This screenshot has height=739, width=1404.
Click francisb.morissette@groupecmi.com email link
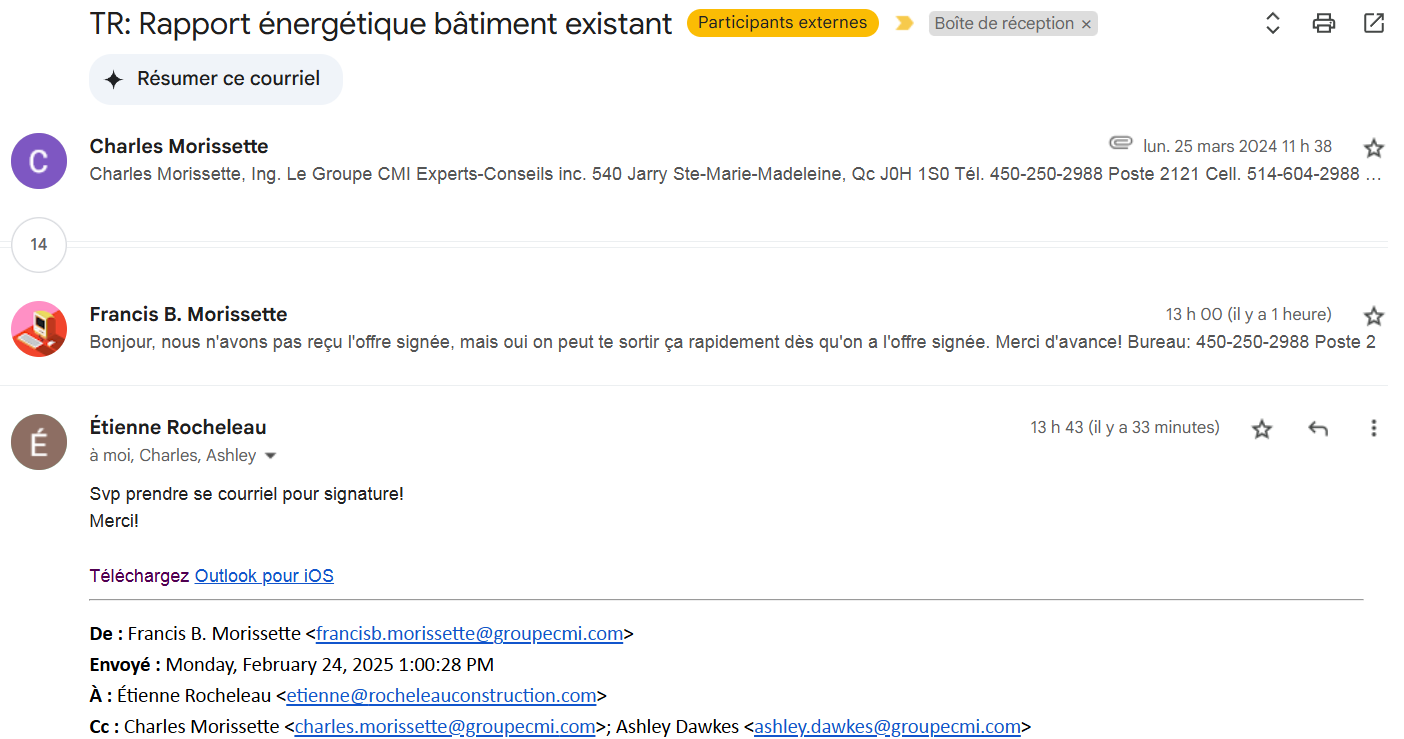pos(469,634)
